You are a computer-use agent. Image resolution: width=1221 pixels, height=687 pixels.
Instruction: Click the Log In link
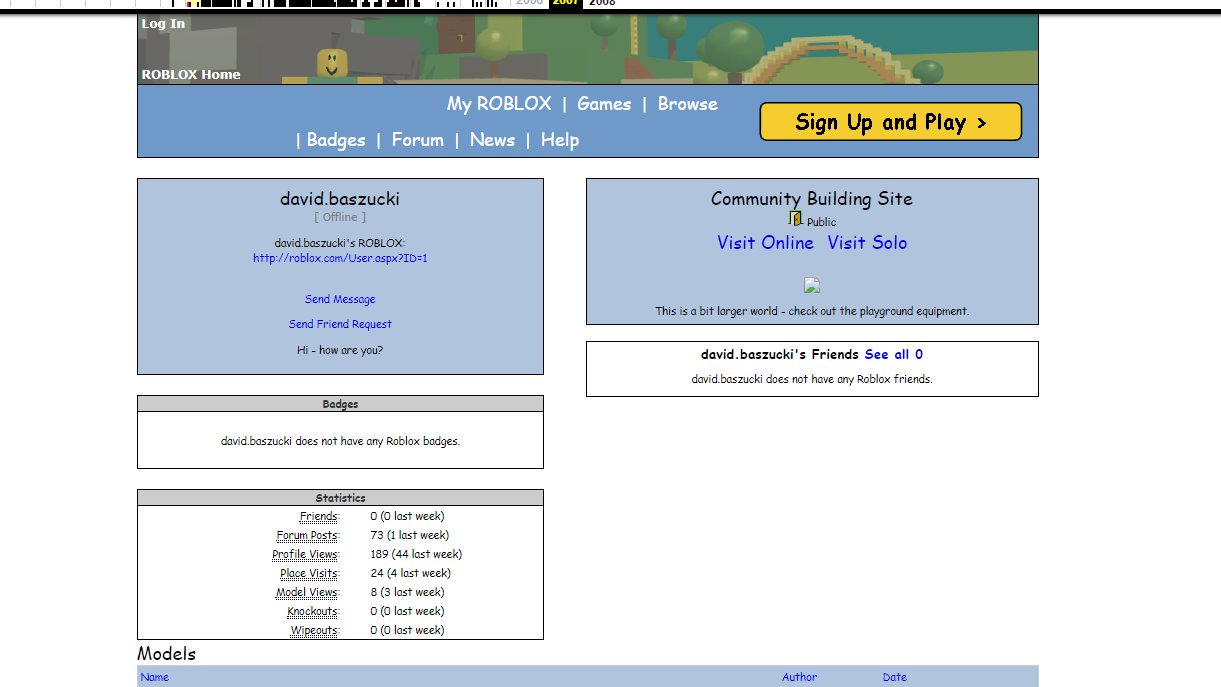click(x=163, y=23)
